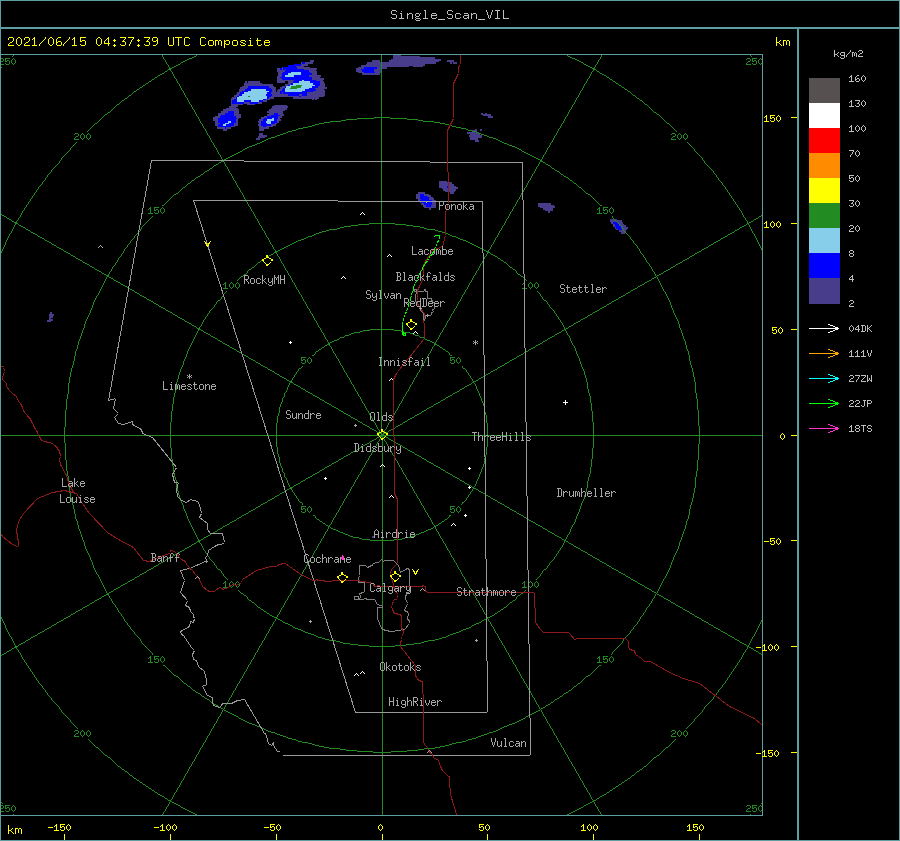Click the radar center diamond near Olds
Viewport: 900px width, 841px height.
tap(382, 435)
